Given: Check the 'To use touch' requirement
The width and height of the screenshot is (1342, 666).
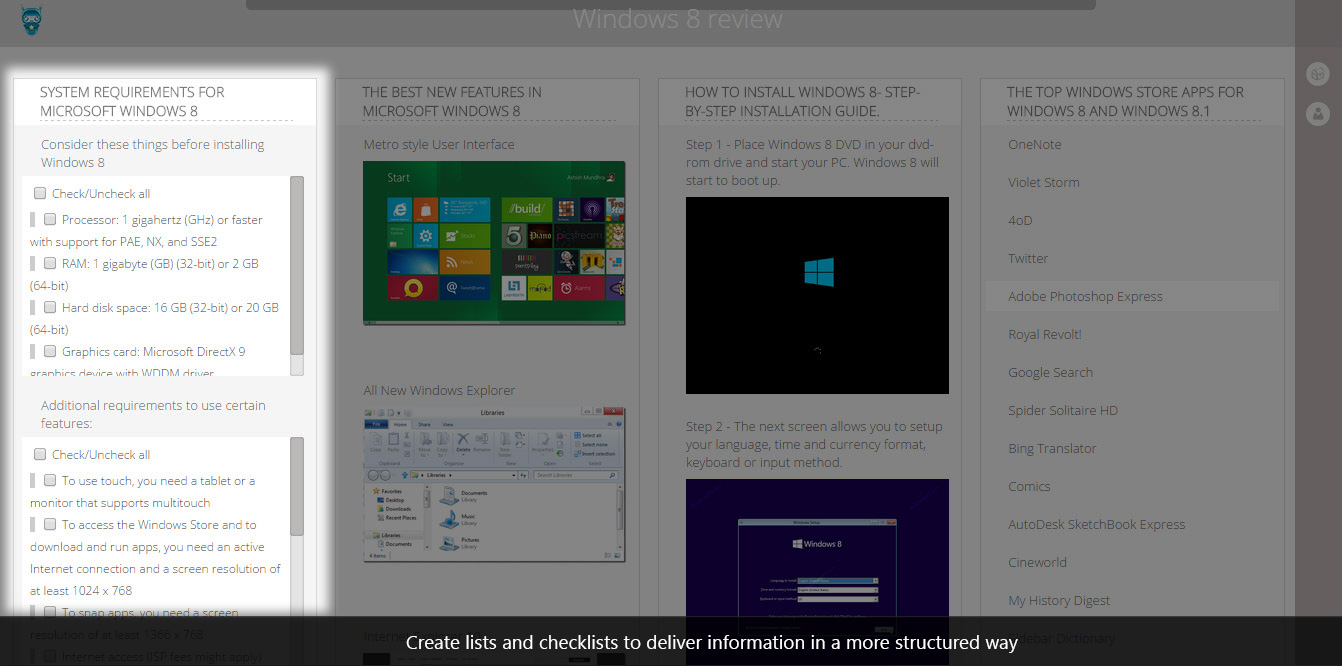Looking at the screenshot, I should (50, 480).
